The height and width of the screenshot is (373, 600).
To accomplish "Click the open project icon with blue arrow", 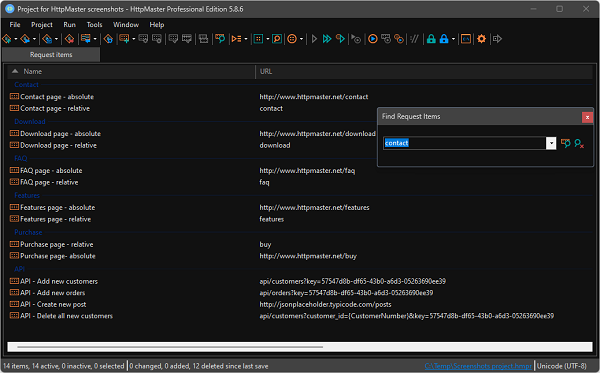I will [25, 39].
